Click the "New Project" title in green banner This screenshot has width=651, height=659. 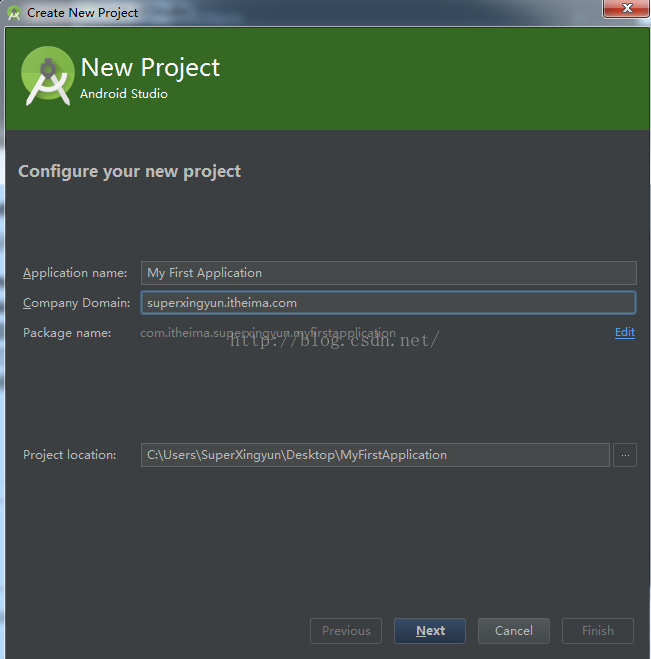pyautogui.click(x=150, y=68)
